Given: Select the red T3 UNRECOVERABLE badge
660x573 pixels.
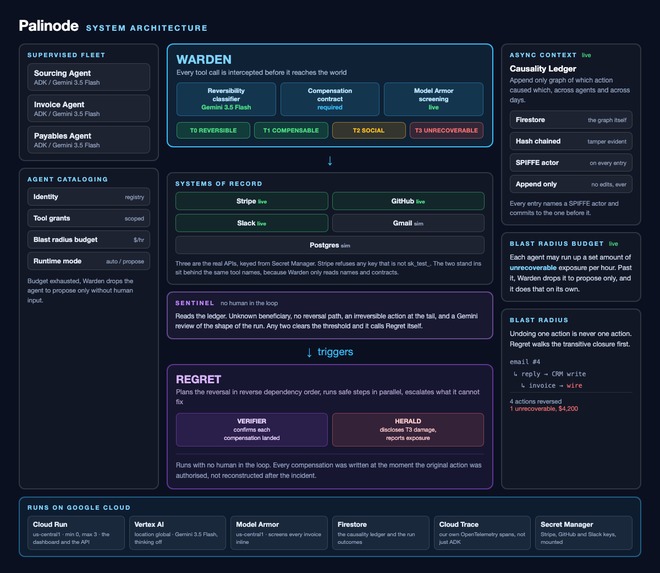Looking at the screenshot, I should coord(447,131).
